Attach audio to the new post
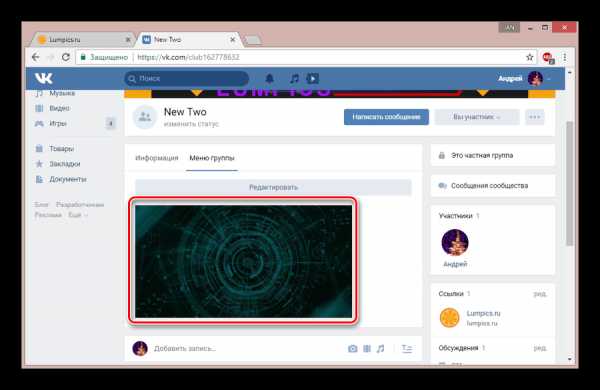 (380, 349)
